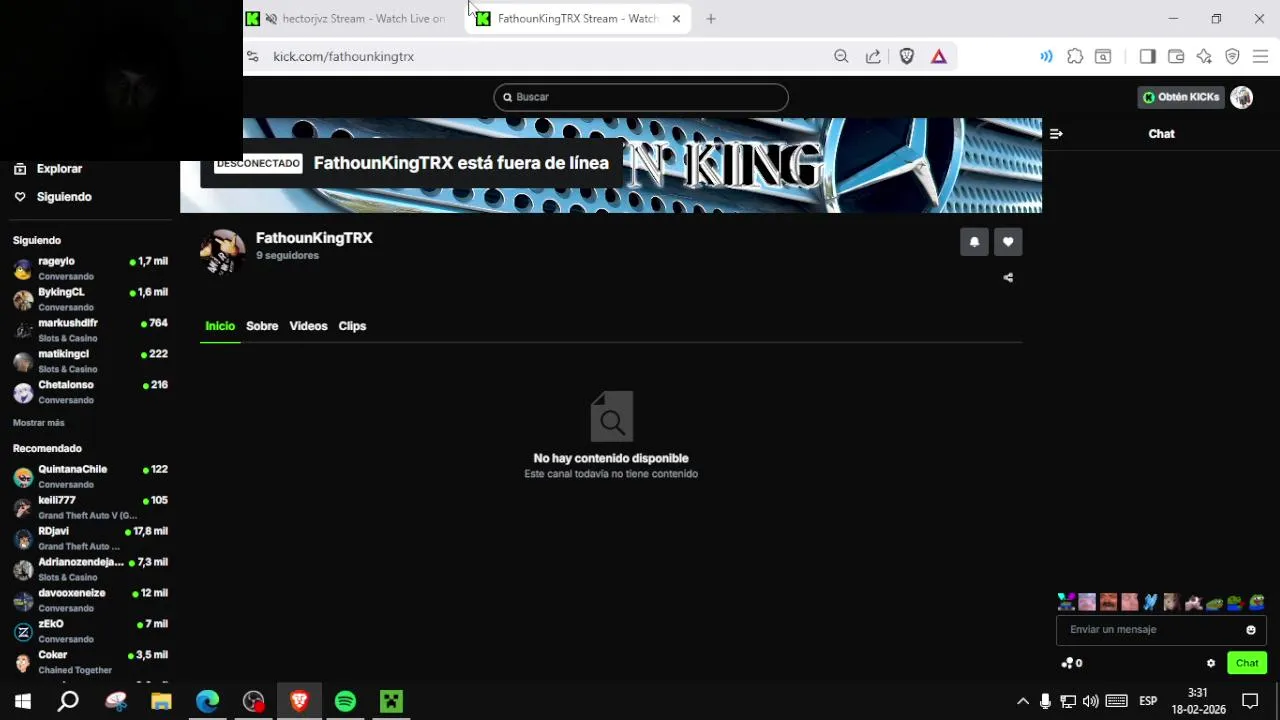Click the zoom-out magnifier icon in address bar
Screen dimensions: 1280x720
click(x=841, y=56)
